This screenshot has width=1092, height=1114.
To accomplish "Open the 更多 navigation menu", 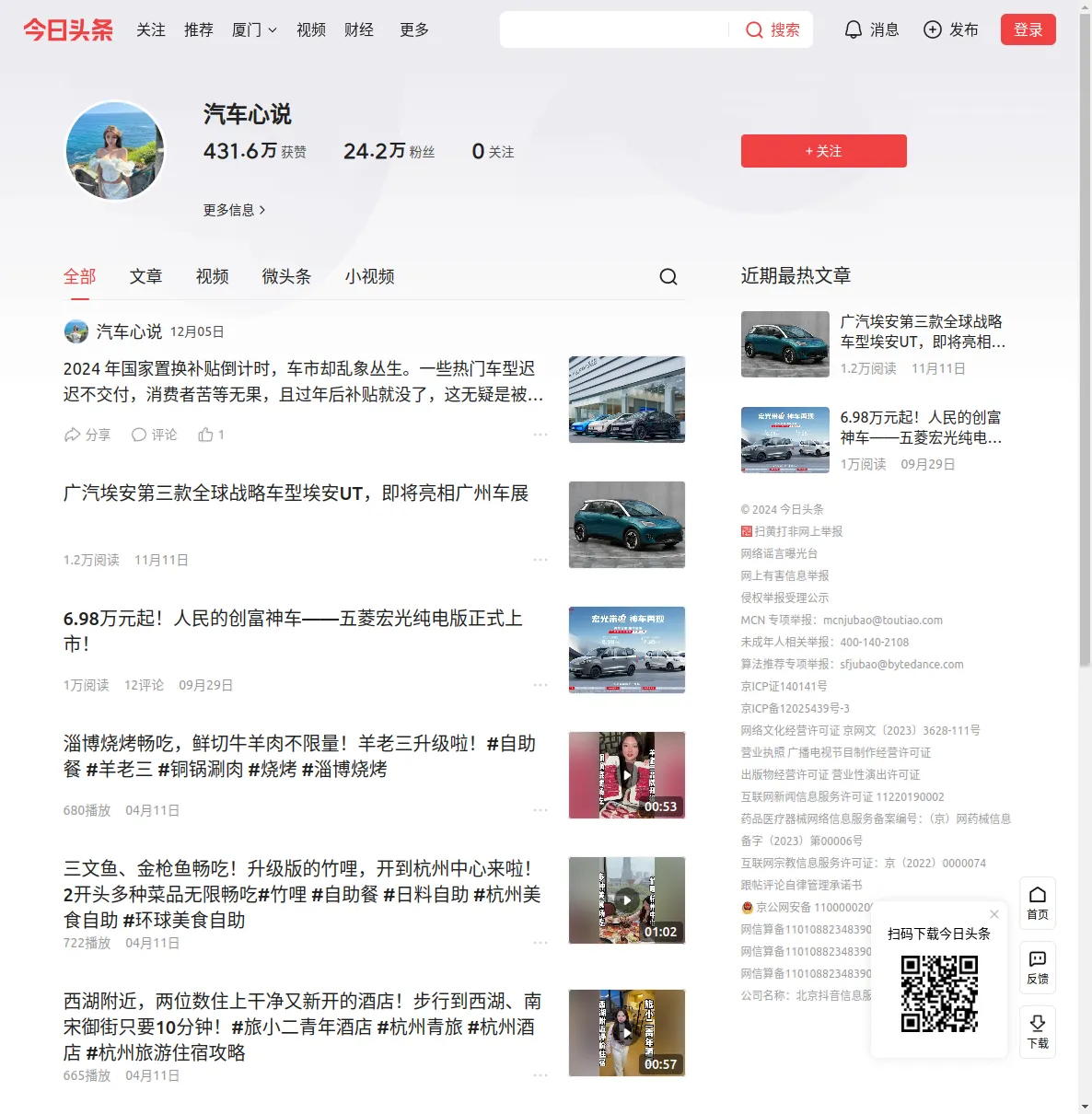I will click(414, 29).
